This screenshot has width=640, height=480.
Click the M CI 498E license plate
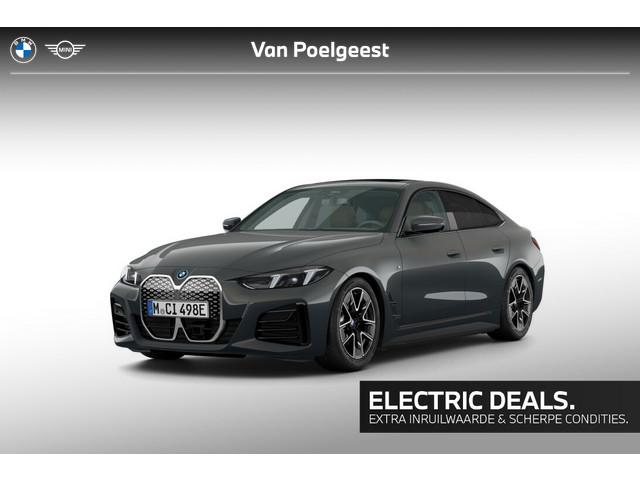click(178, 309)
